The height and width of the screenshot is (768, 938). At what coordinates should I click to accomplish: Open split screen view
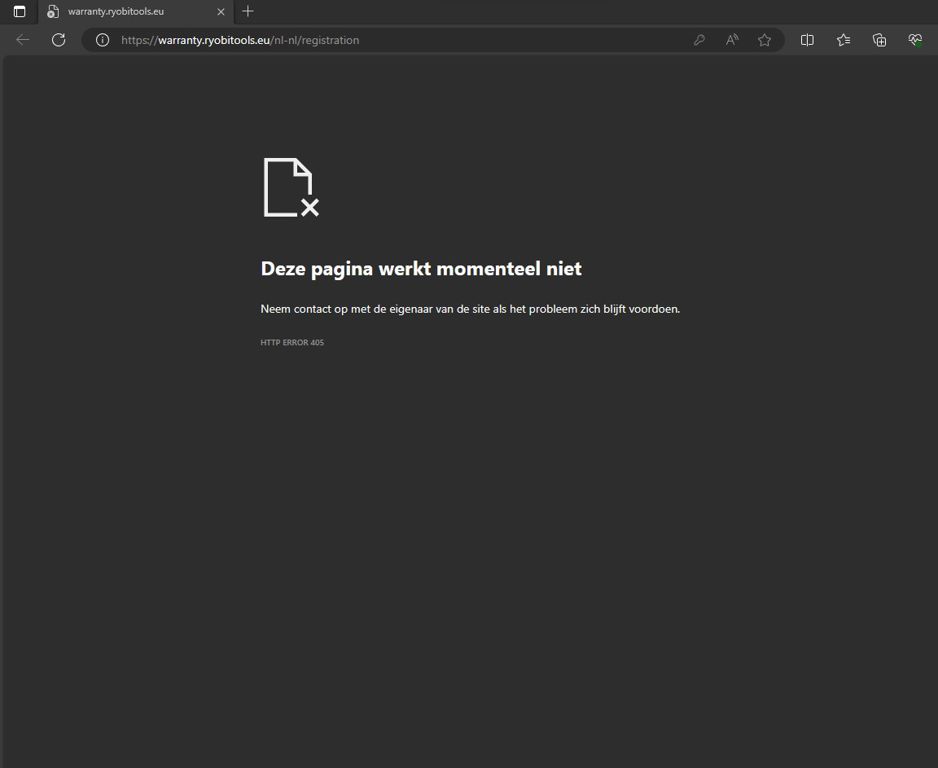(x=807, y=40)
